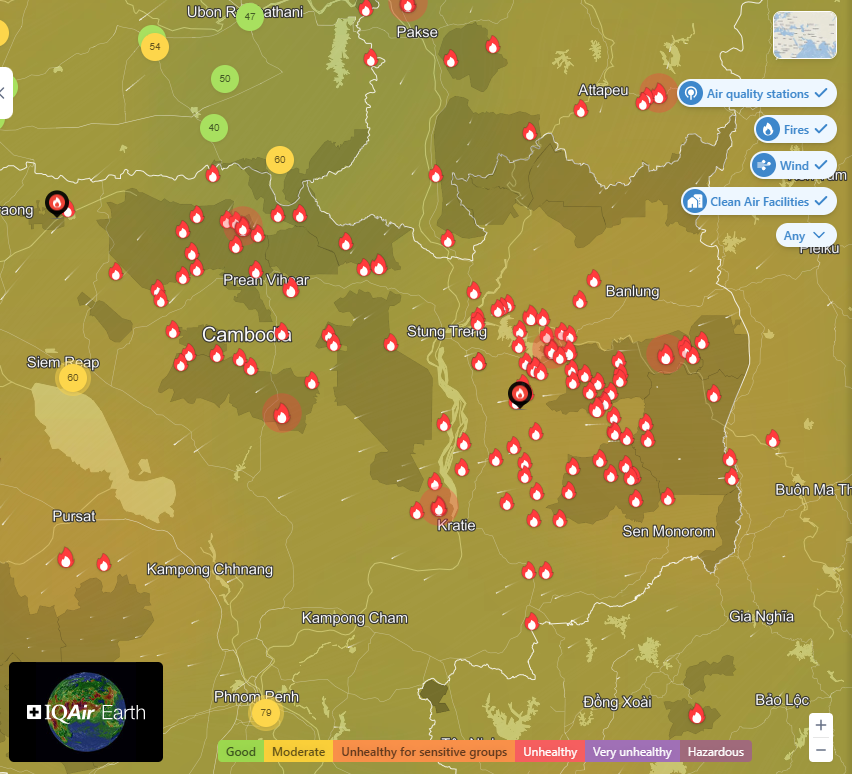Disable the Fires layer

(x=795, y=130)
